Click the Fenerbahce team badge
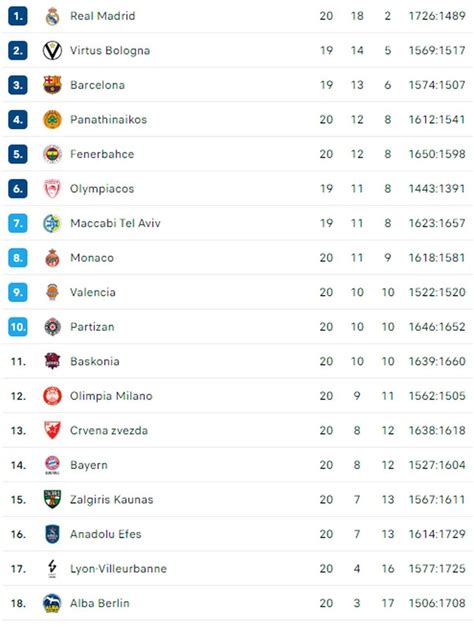 pos(52,154)
